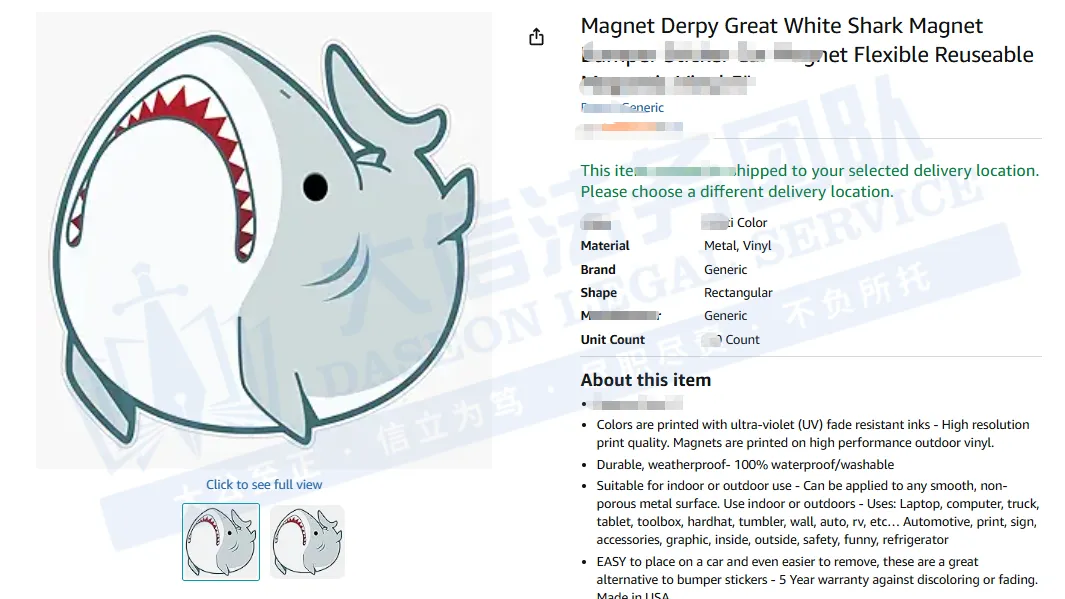The image size is (1065, 599).
Task: Click the 'EASY to place on a car' bullet
Action: click(x=817, y=577)
